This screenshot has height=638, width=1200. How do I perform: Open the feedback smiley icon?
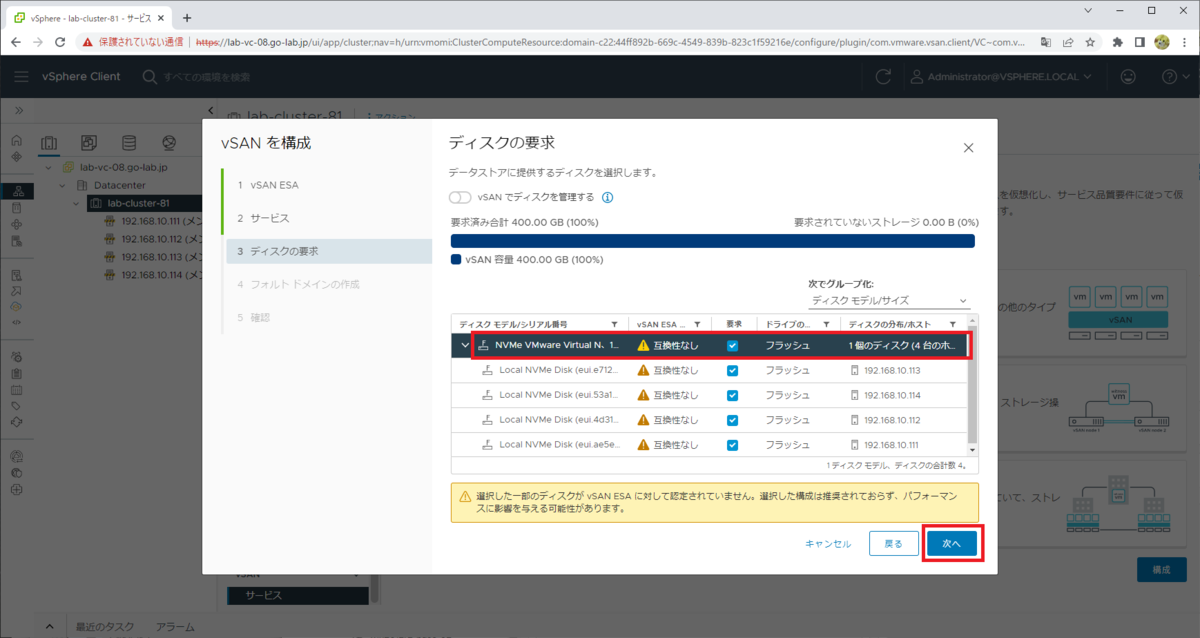tap(1129, 77)
